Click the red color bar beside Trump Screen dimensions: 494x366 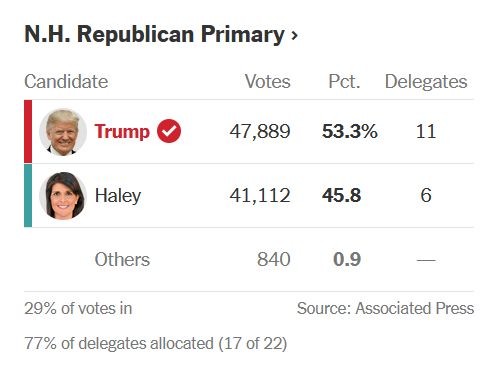(x=28, y=132)
